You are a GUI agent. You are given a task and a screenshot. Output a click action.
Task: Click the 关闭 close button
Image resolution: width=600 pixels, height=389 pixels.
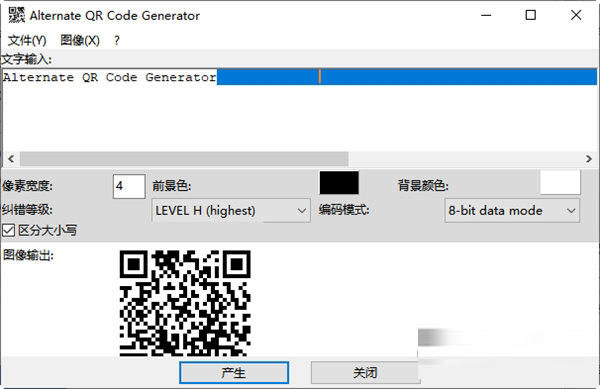[365, 373]
